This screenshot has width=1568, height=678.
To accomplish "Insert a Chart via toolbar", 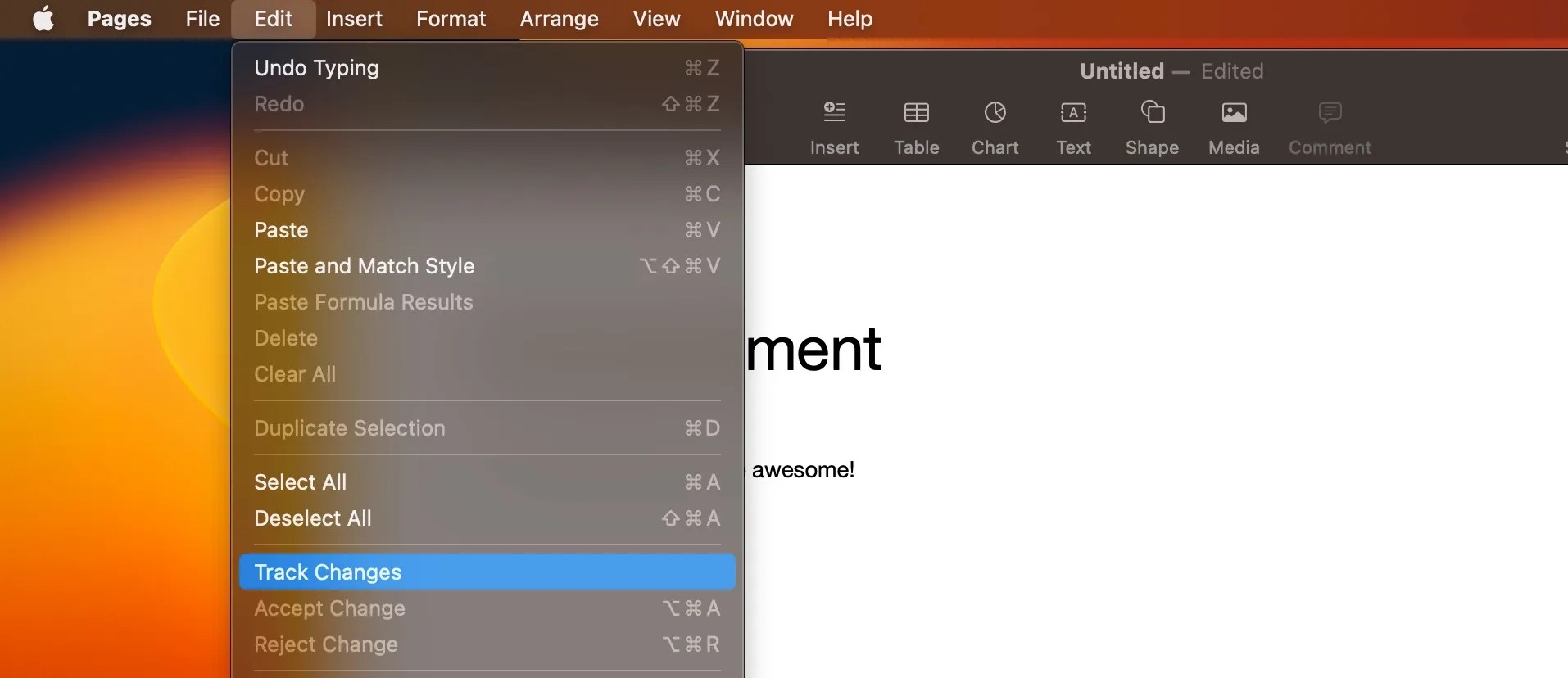I will (x=995, y=129).
